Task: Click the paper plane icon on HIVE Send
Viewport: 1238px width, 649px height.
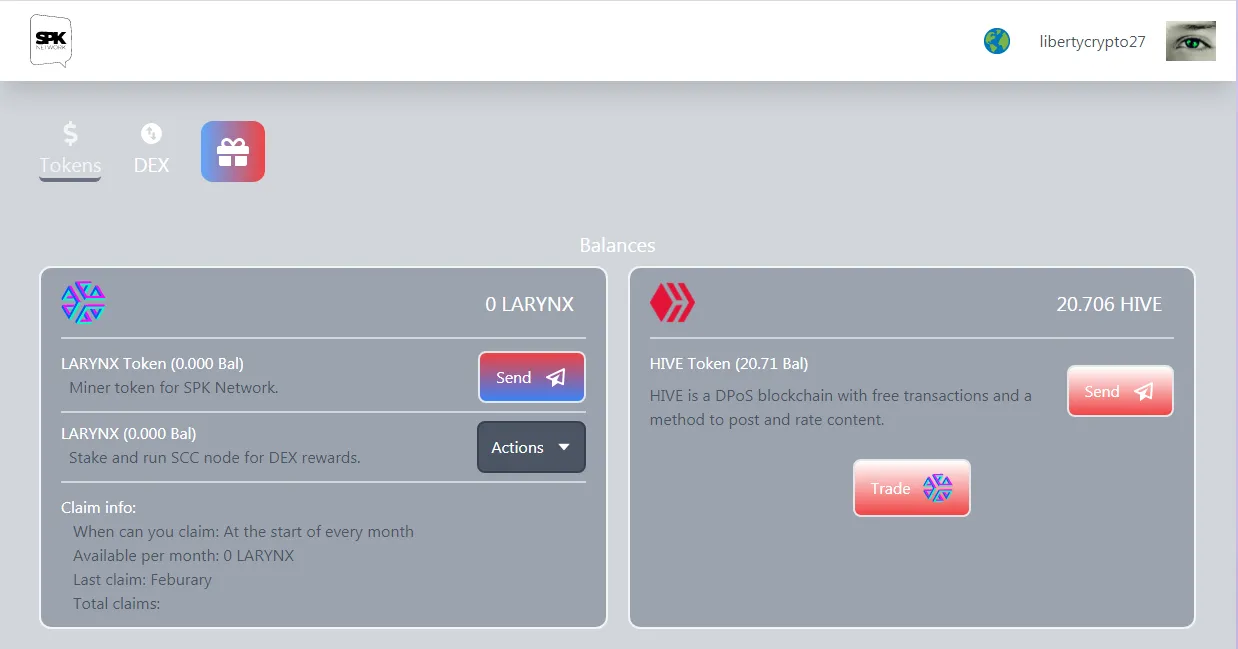Action: click(x=1144, y=392)
